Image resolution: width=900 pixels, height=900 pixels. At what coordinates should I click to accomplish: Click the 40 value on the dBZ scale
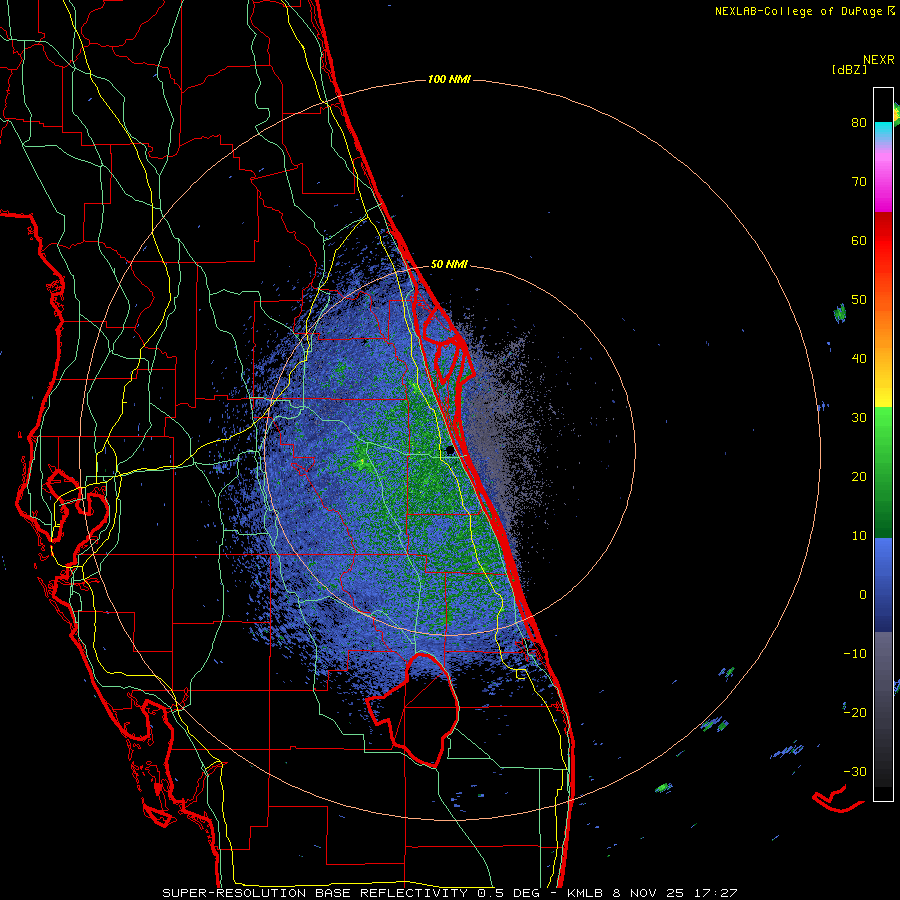point(859,359)
